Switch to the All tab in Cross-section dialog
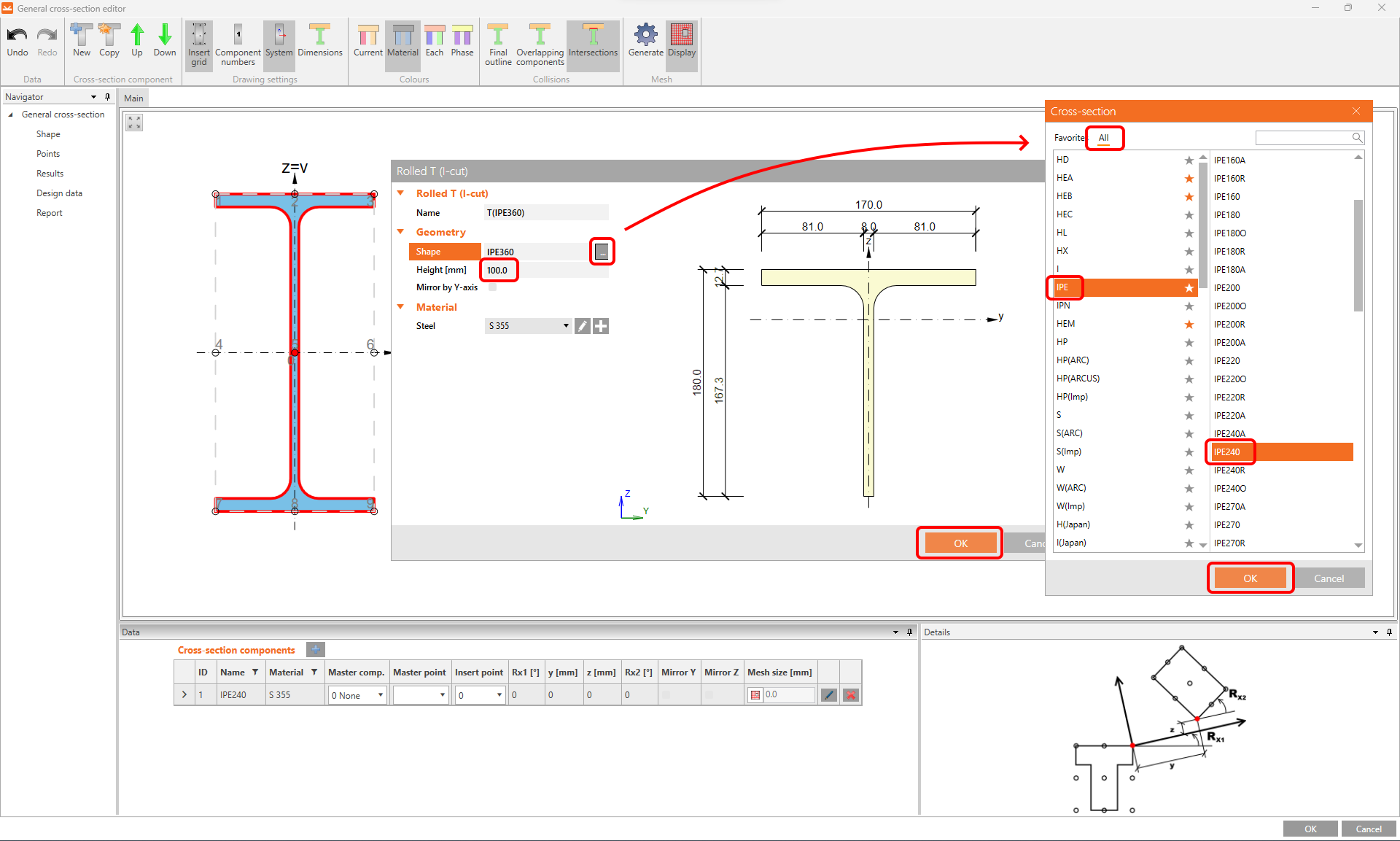 (1103, 138)
